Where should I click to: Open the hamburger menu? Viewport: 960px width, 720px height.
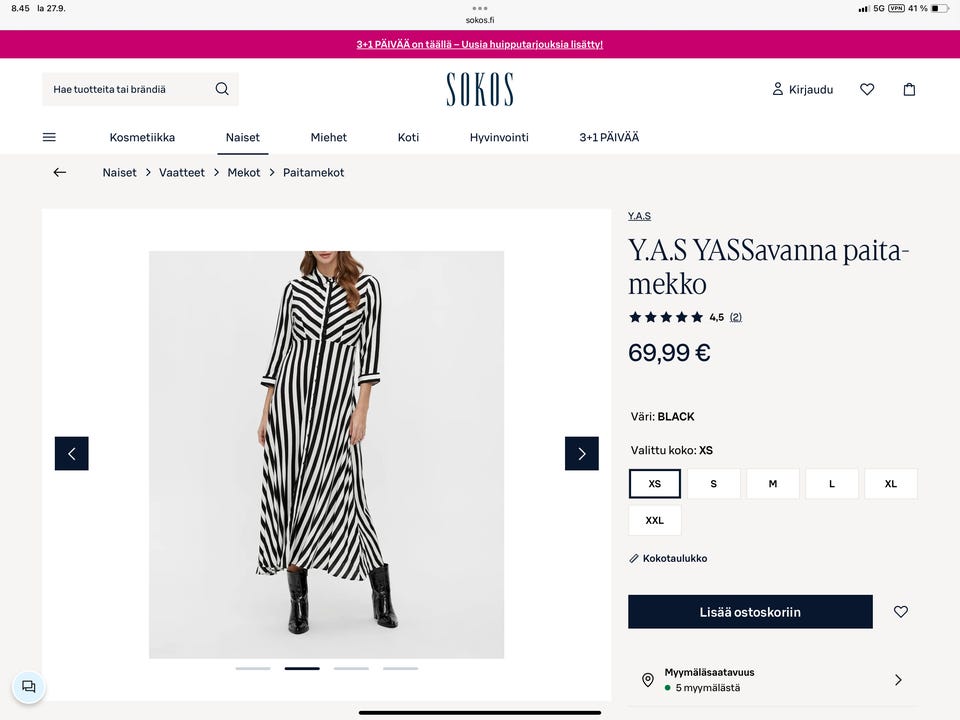click(x=49, y=137)
